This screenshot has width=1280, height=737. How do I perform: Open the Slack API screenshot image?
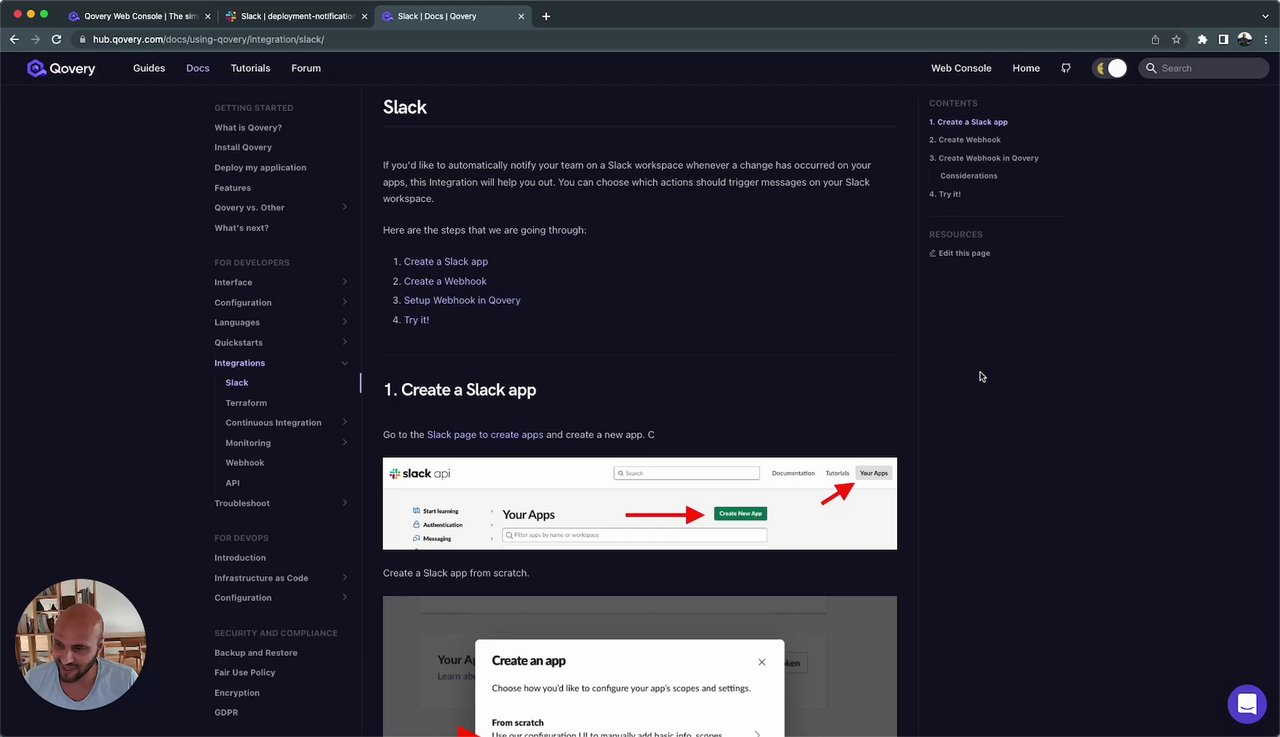click(639, 504)
